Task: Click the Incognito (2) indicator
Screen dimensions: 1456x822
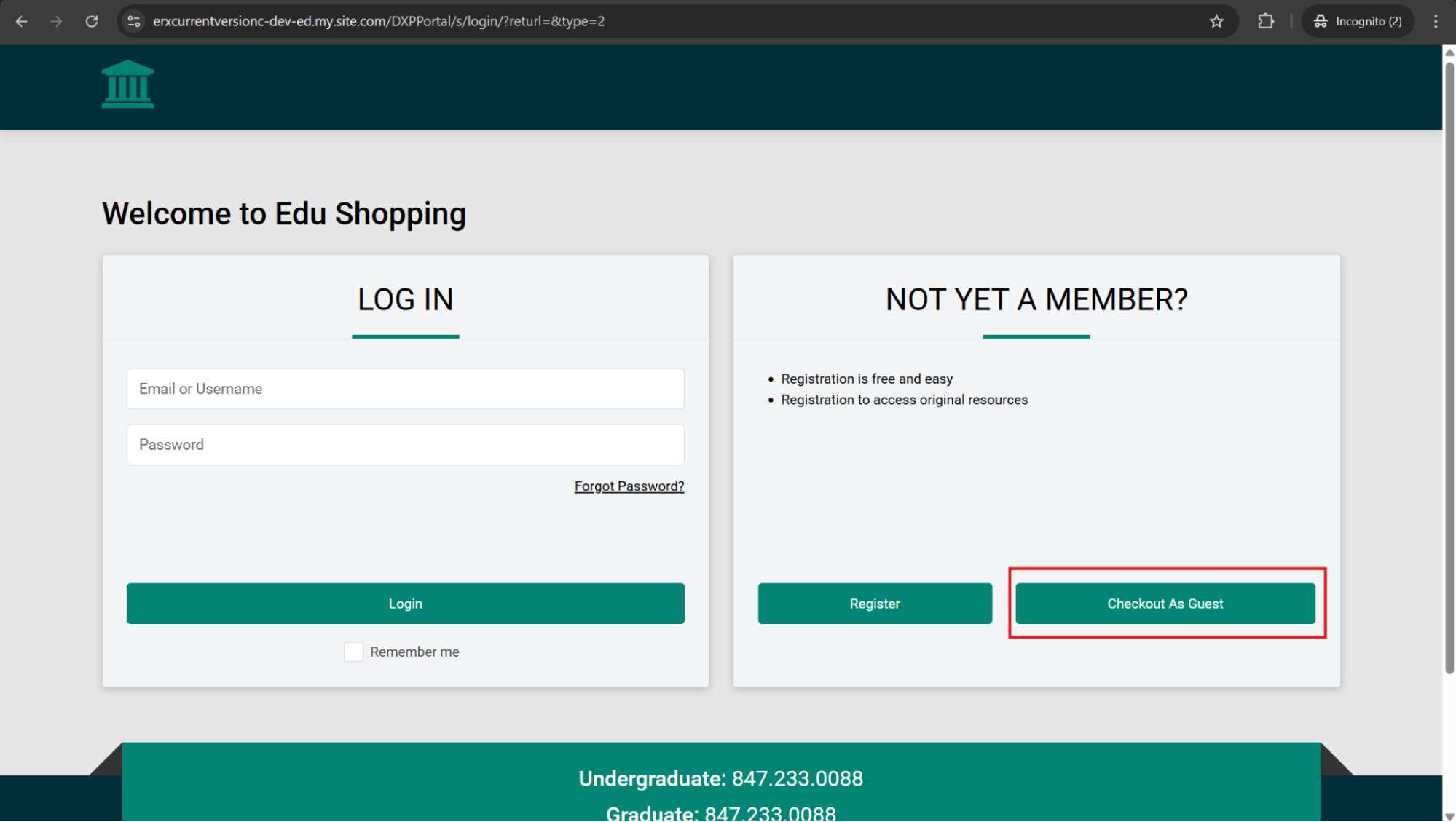Action: pos(1358,21)
